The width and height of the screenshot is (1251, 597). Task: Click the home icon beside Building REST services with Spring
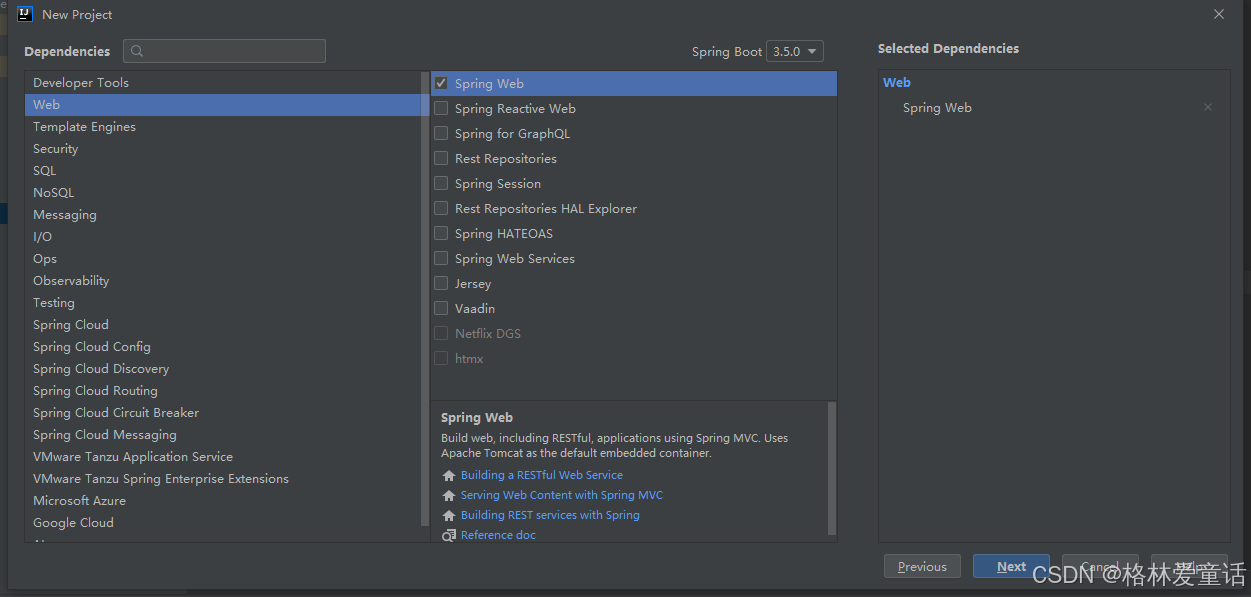(x=448, y=515)
